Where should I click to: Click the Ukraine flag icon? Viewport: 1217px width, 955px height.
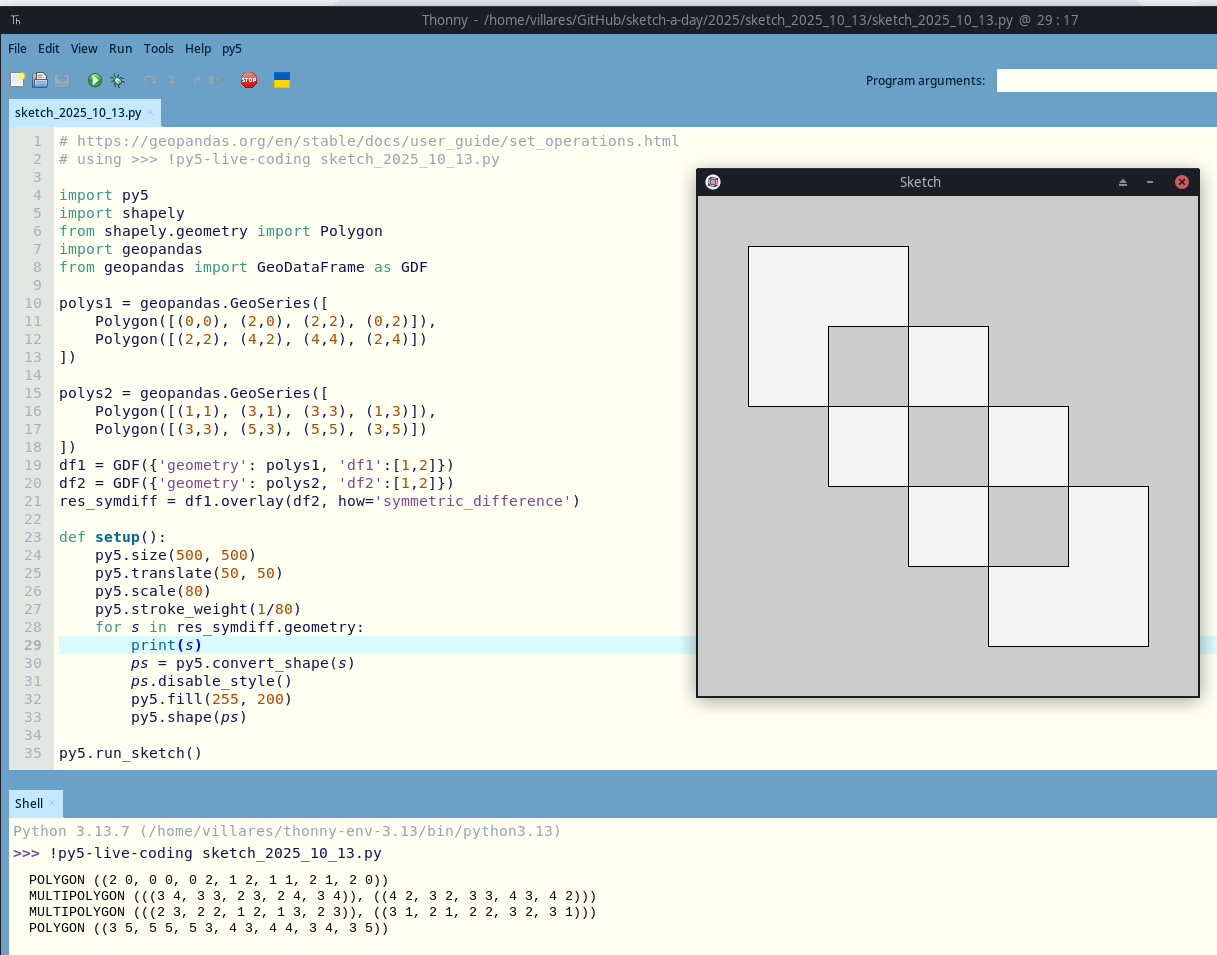282,80
